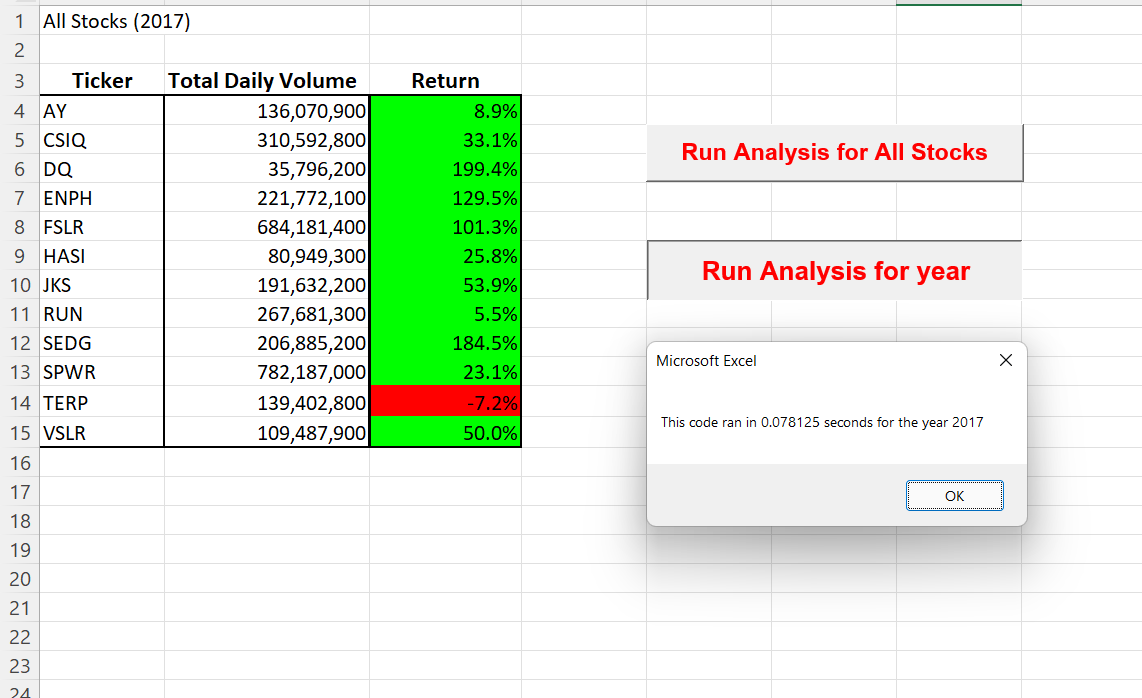Select the red TERP return cell
This screenshot has height=698, width=1142.
coord(445,402)
